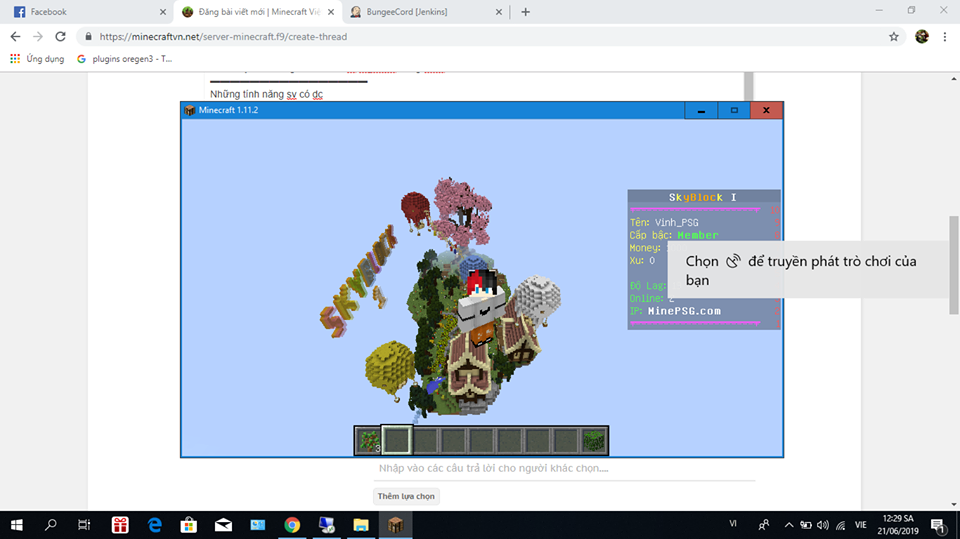Image resolution: width=960 pixels, height=539 pixels.
Task: Go back to the previous page
Action: pos(15,37)
